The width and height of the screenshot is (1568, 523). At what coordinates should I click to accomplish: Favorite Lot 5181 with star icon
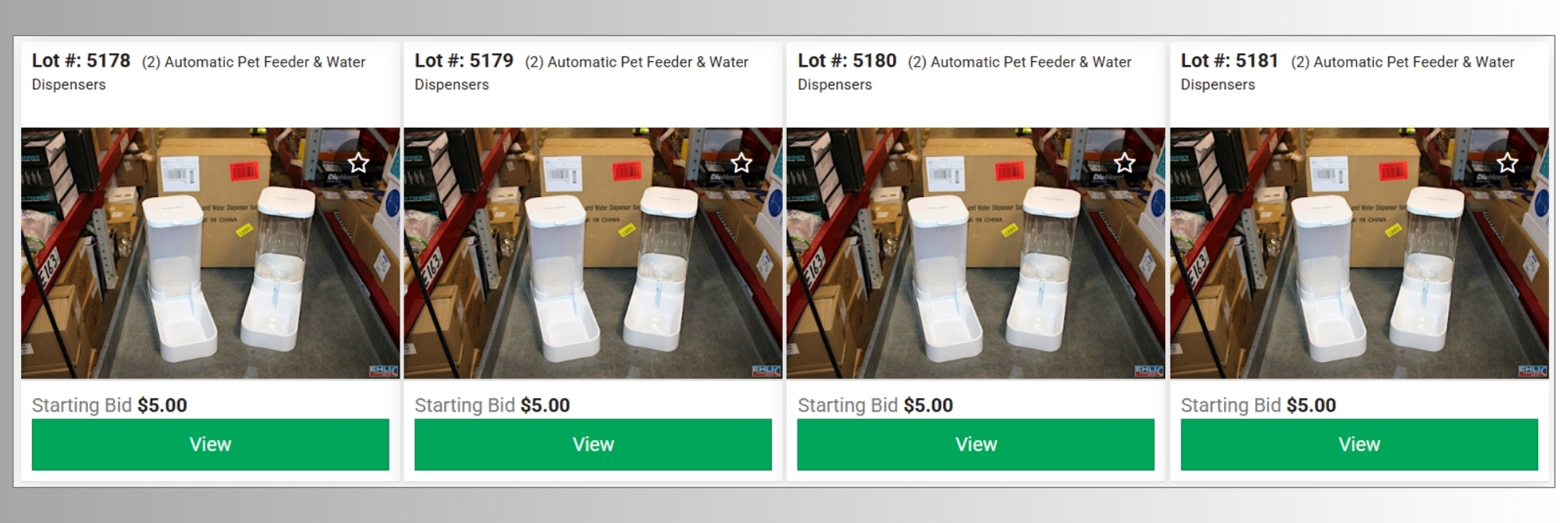coord(1507,163)
